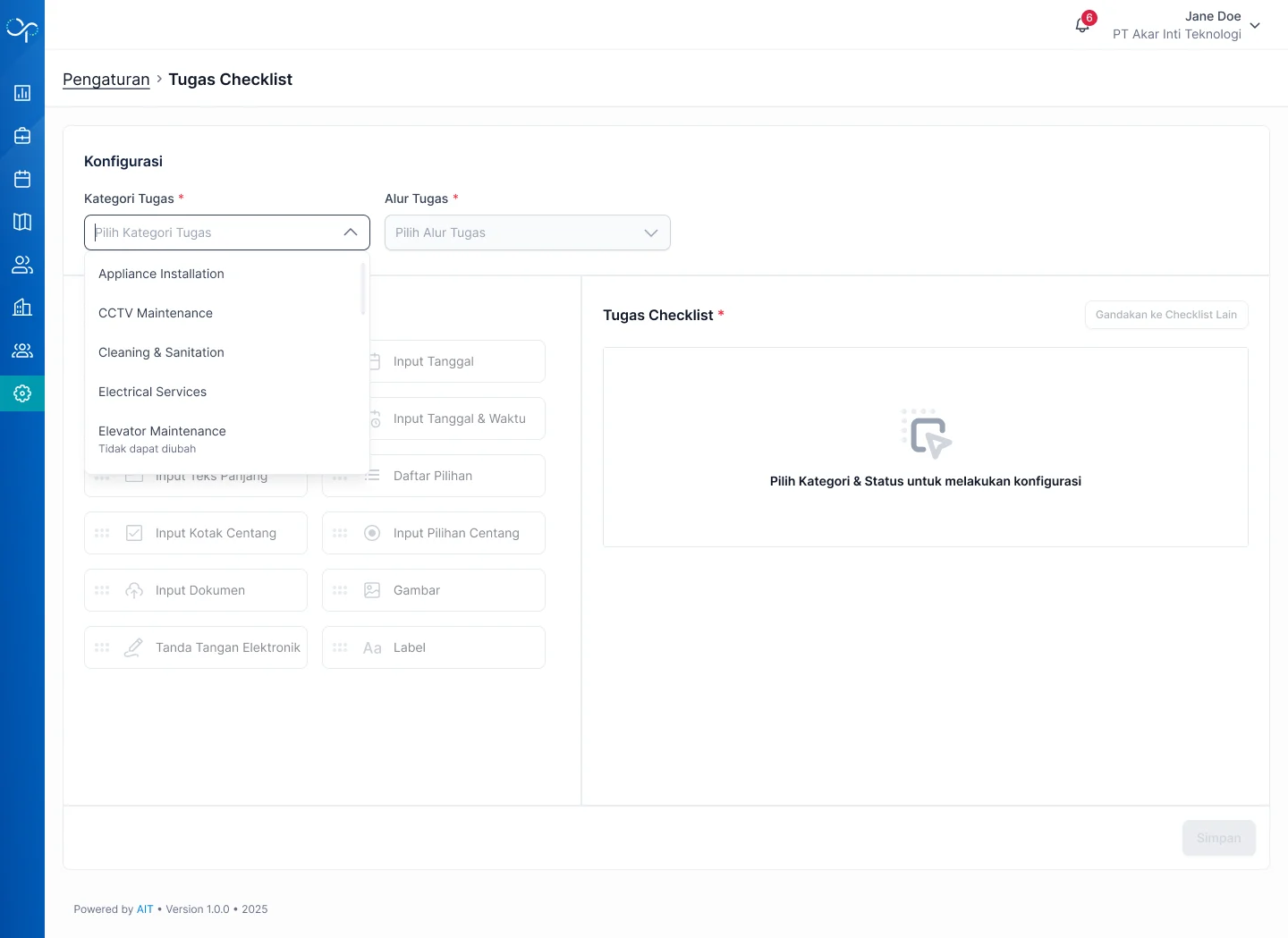
Task: Click the Input Kotak Centang checkbox icon
Action: click(134, 533)
